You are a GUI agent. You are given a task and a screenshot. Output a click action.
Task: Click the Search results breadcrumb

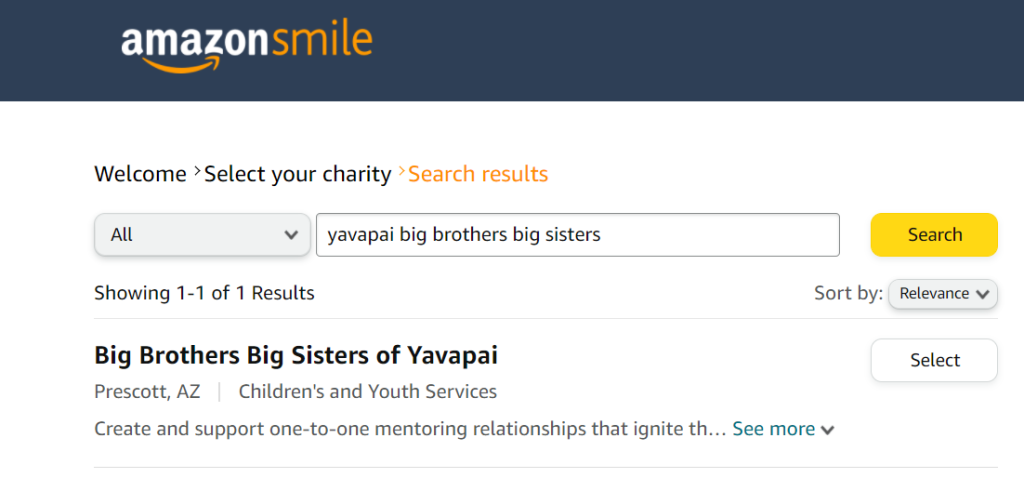coord(478,174)
